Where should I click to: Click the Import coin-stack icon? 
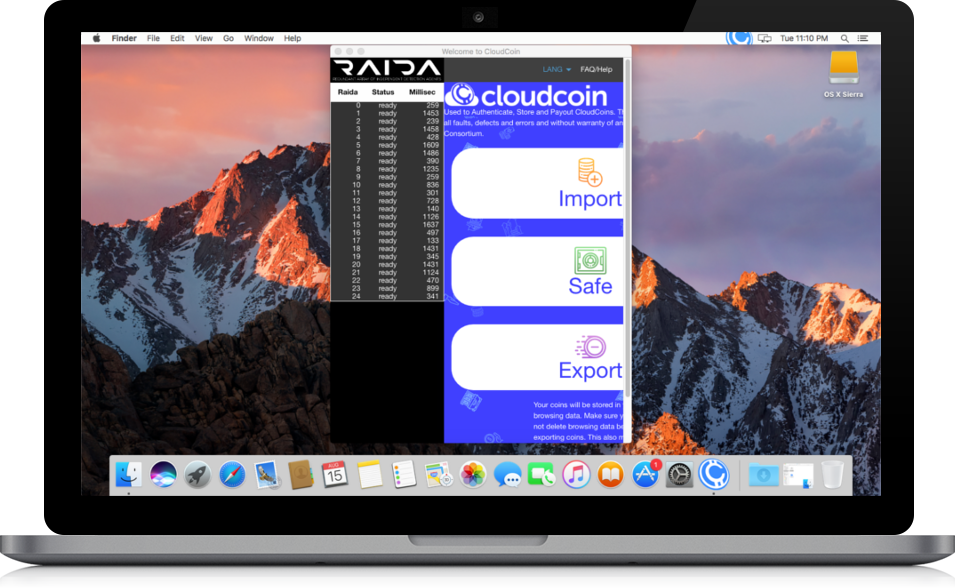[x=590, y=171]
